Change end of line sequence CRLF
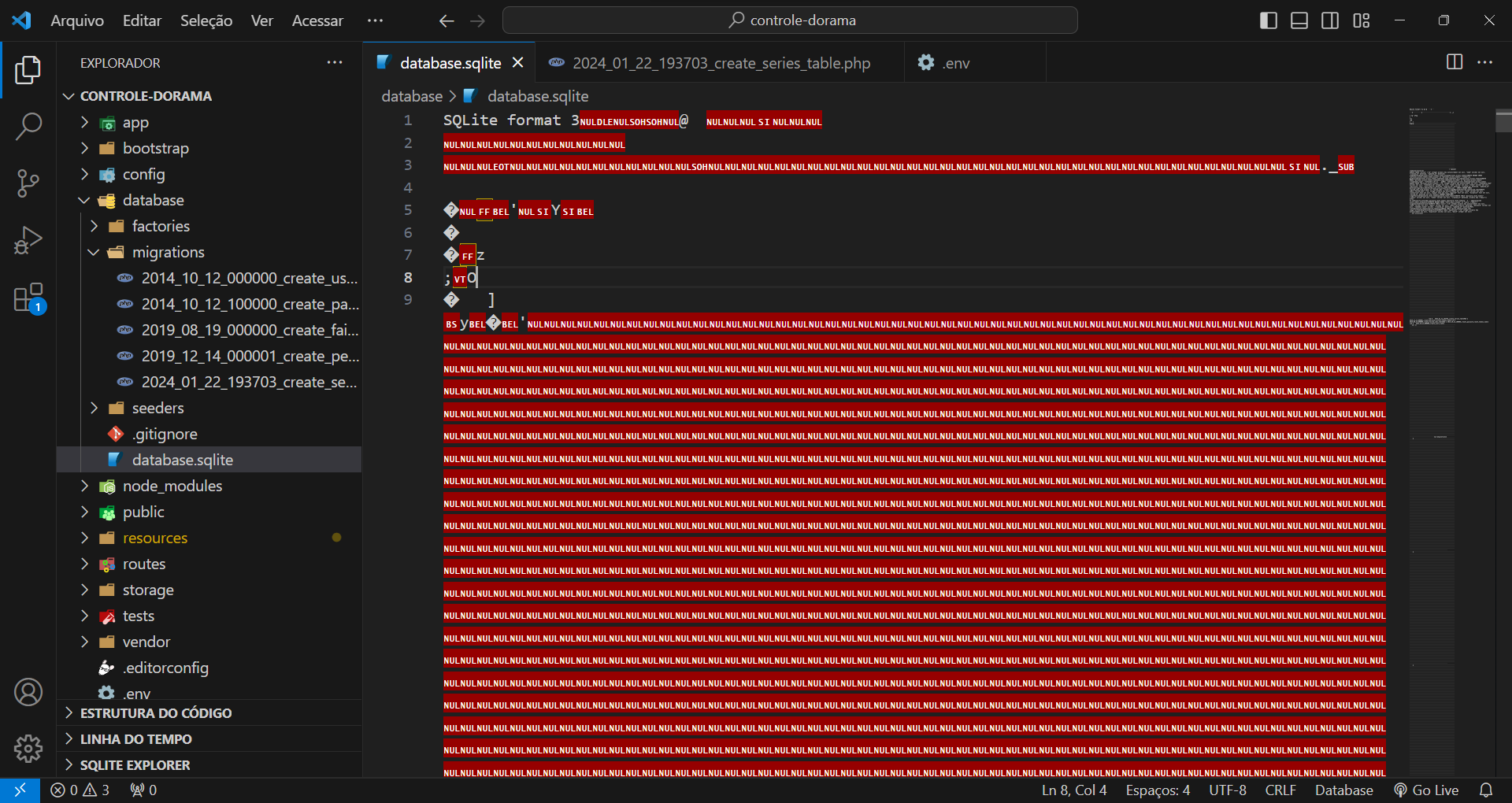Viewport: 1512px width, 803px height. coord(1280,790)
